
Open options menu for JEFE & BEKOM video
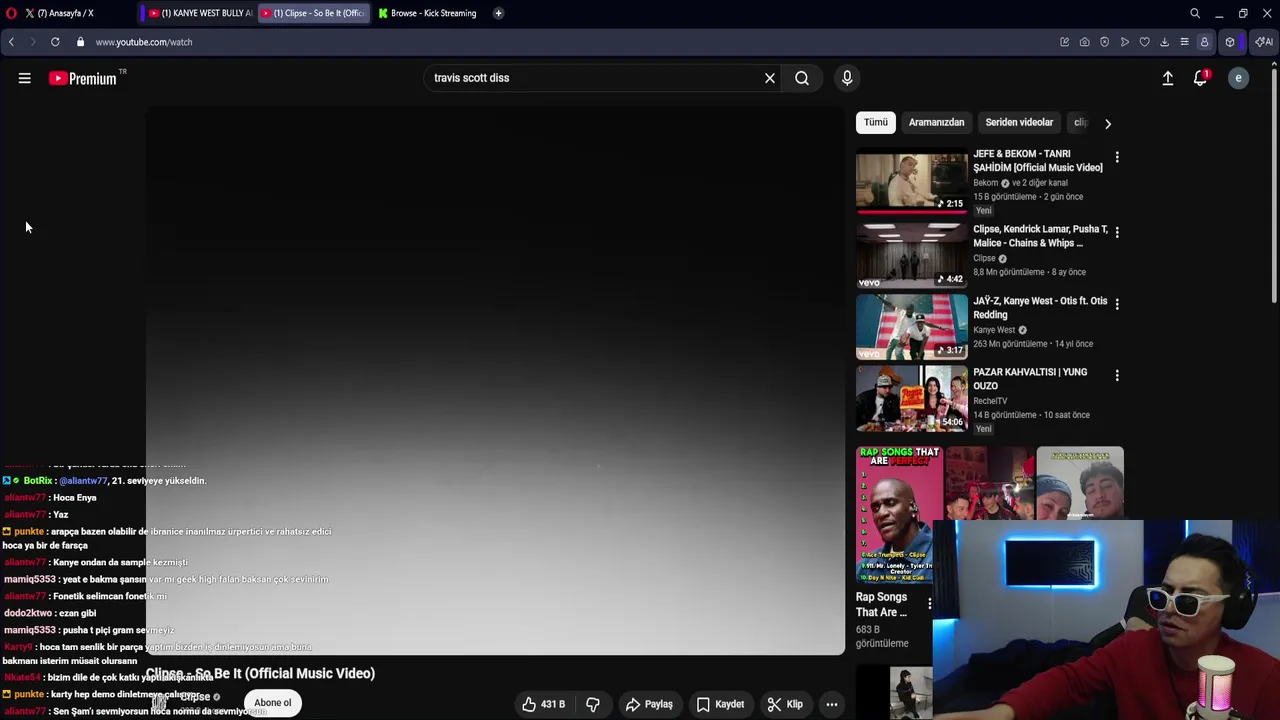pyautogui.click(x=1117, y=157)
